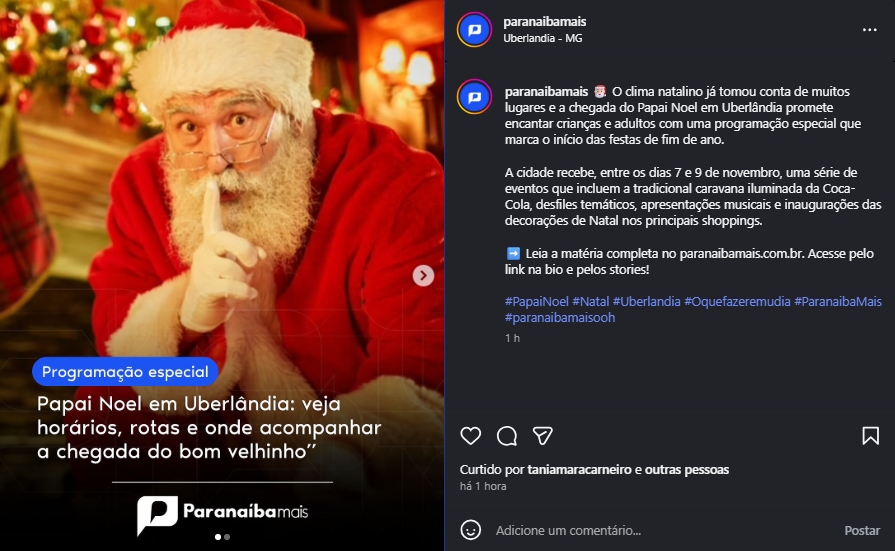Image resolution: width=895 pixels, height=551 pixels.
Task: View taniamaracarneiro profile from likes
Action: pyautogui.click(x=579, y=470)
